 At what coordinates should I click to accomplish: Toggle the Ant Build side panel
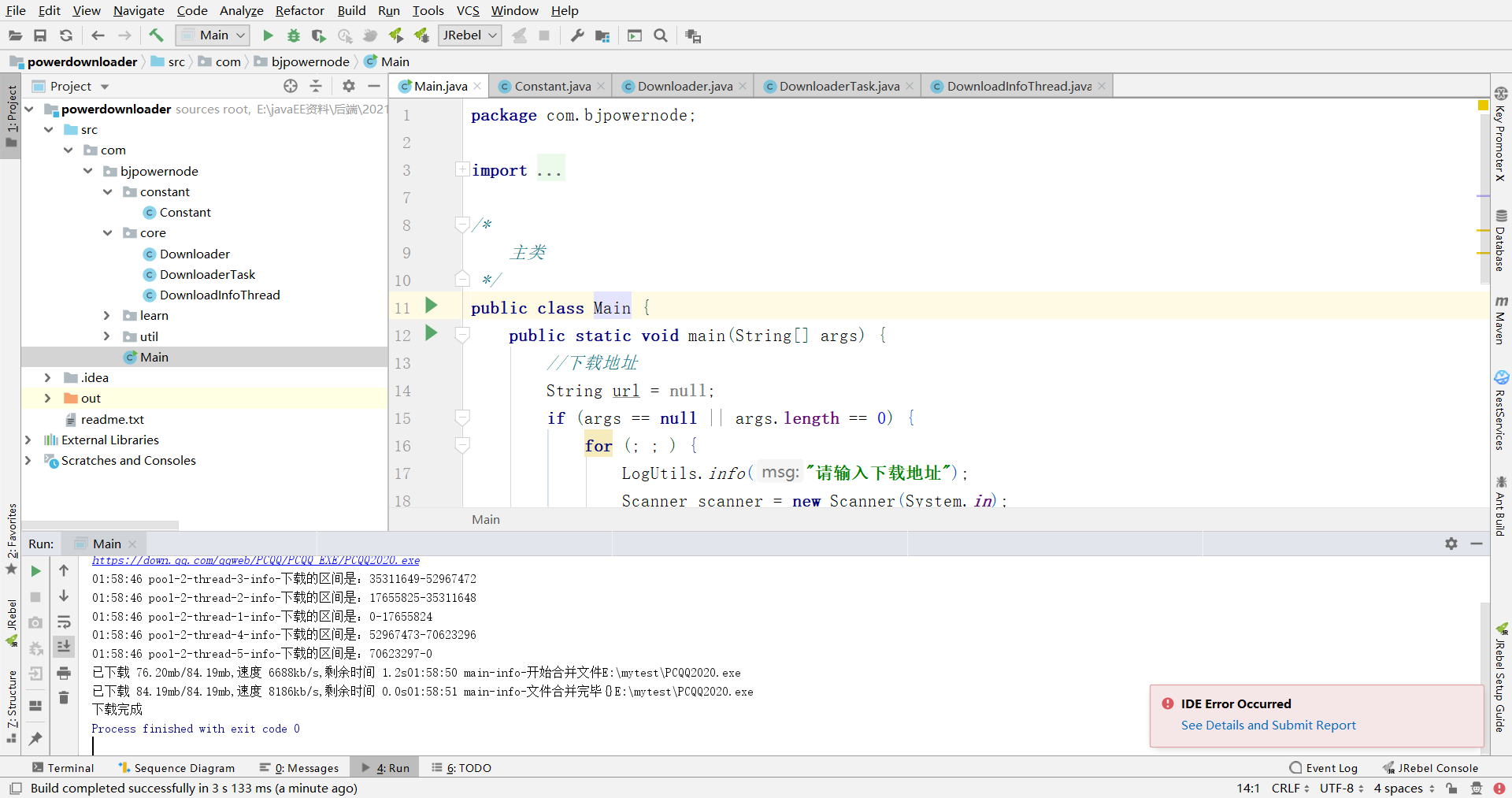click(1500, 505)
